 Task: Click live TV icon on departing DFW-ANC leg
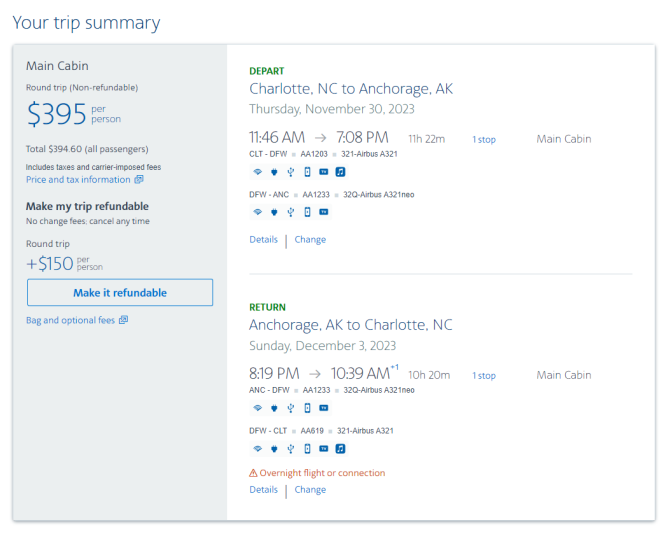[324, 212]
